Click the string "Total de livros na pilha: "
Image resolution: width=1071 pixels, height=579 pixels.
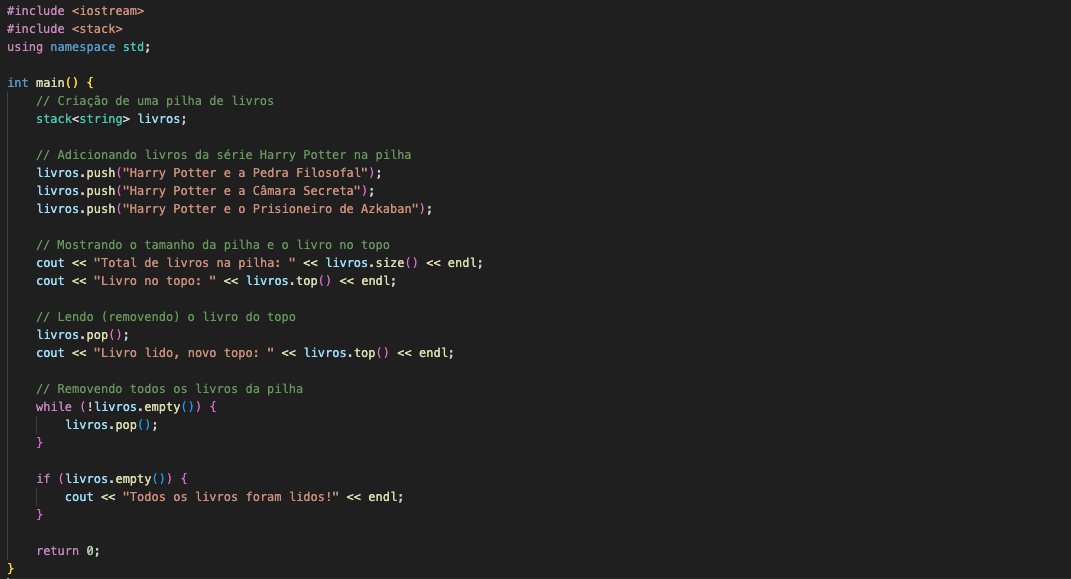pos(195,263)
